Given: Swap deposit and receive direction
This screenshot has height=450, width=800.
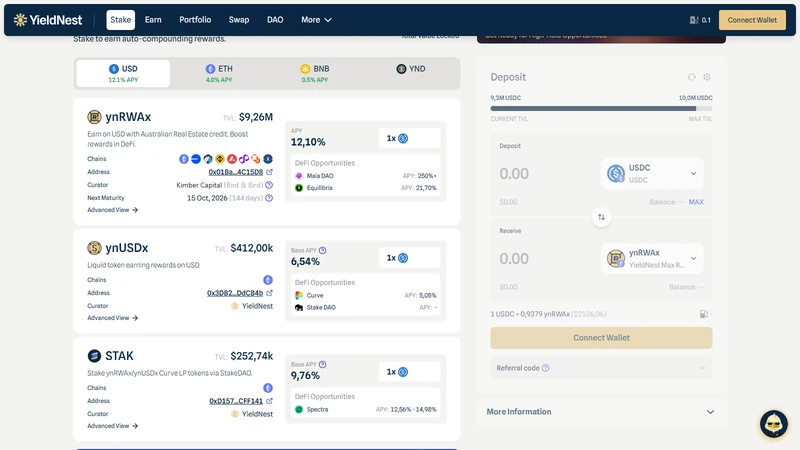Looking at the screenshot, I should 601,217.
